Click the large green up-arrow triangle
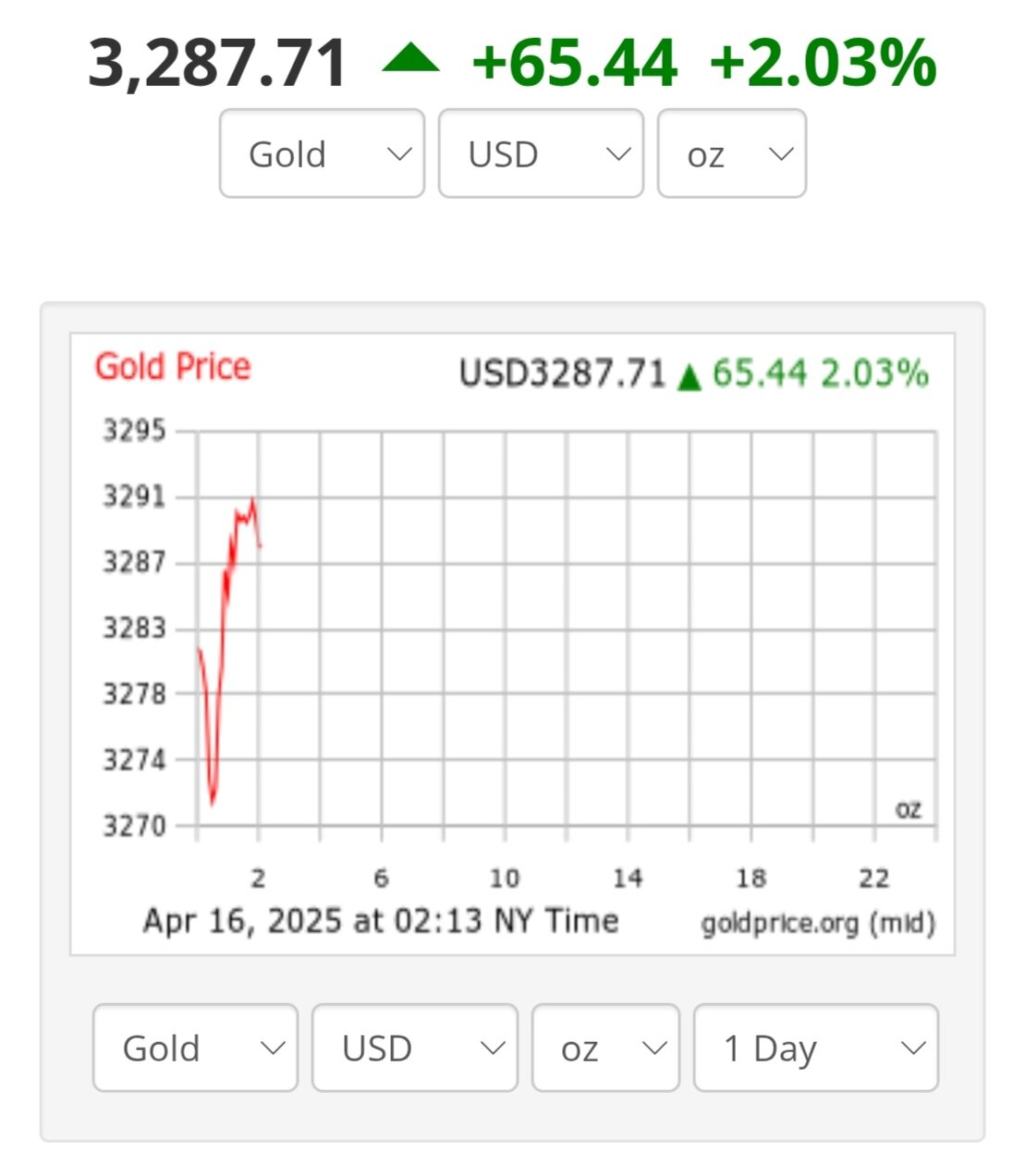The height and width of the screenshot is (1176, 1025). coord(410,60)
